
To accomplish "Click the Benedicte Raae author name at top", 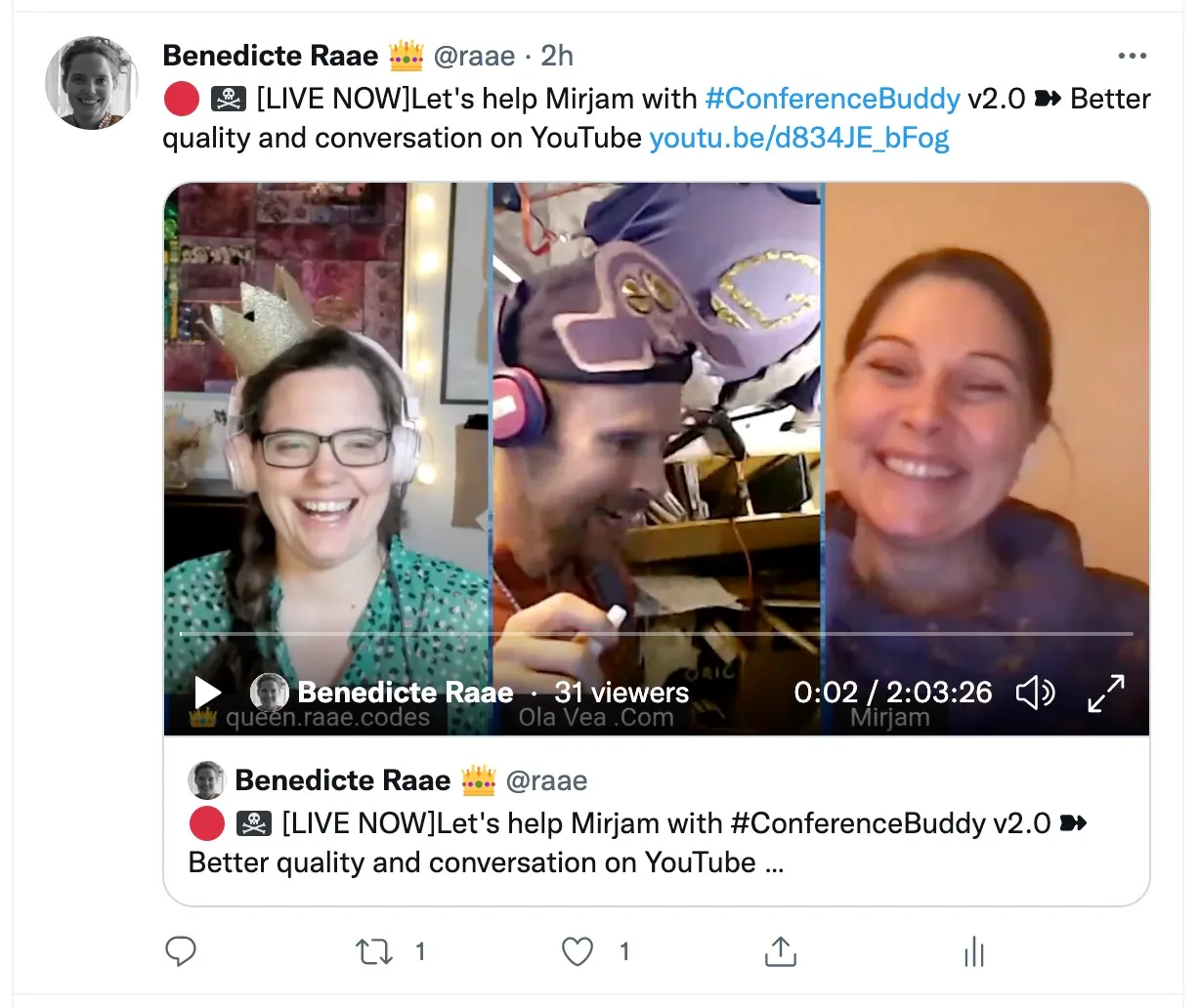I will pyautogui.click(x=270, y=56).
